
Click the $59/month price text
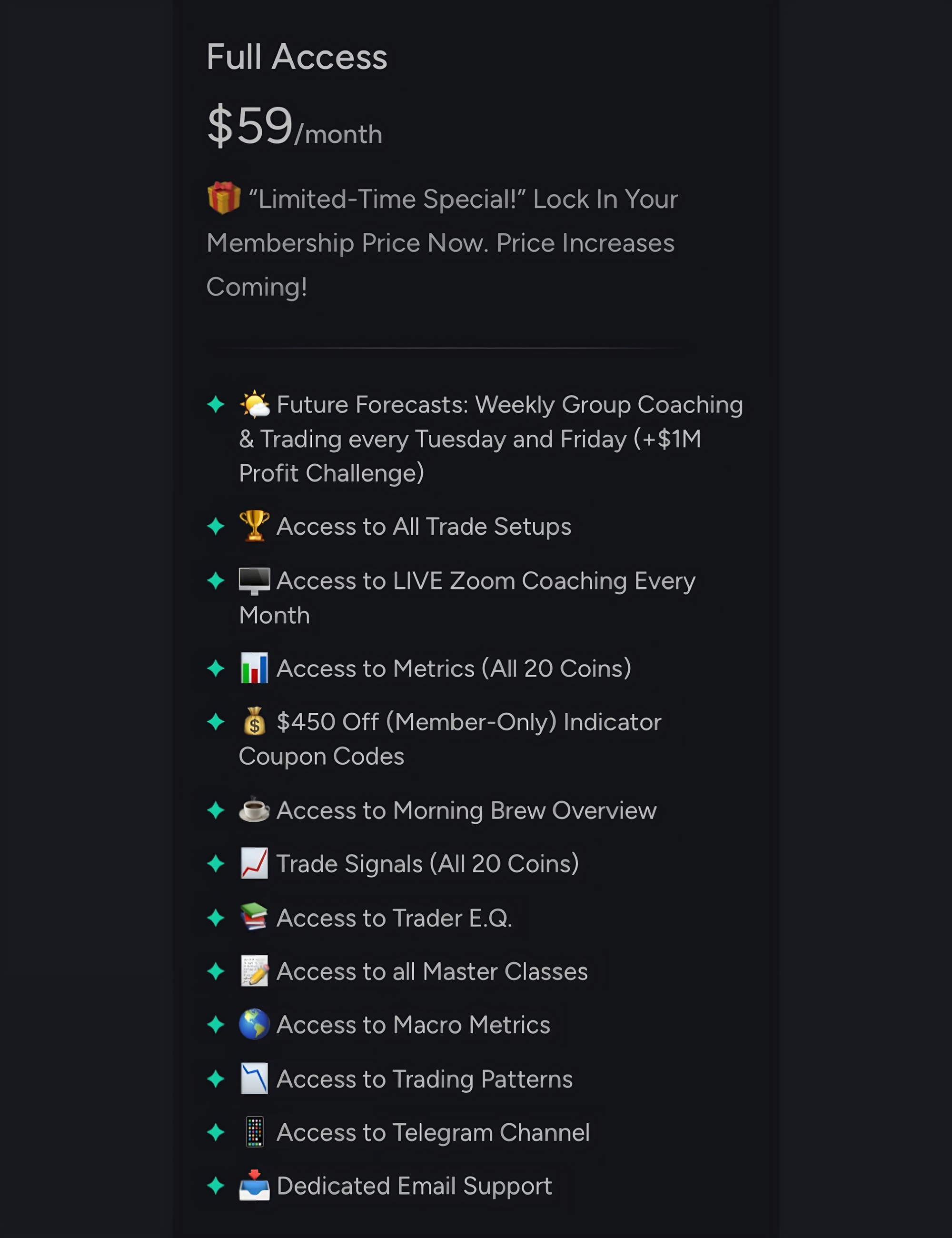click(295, 126)
